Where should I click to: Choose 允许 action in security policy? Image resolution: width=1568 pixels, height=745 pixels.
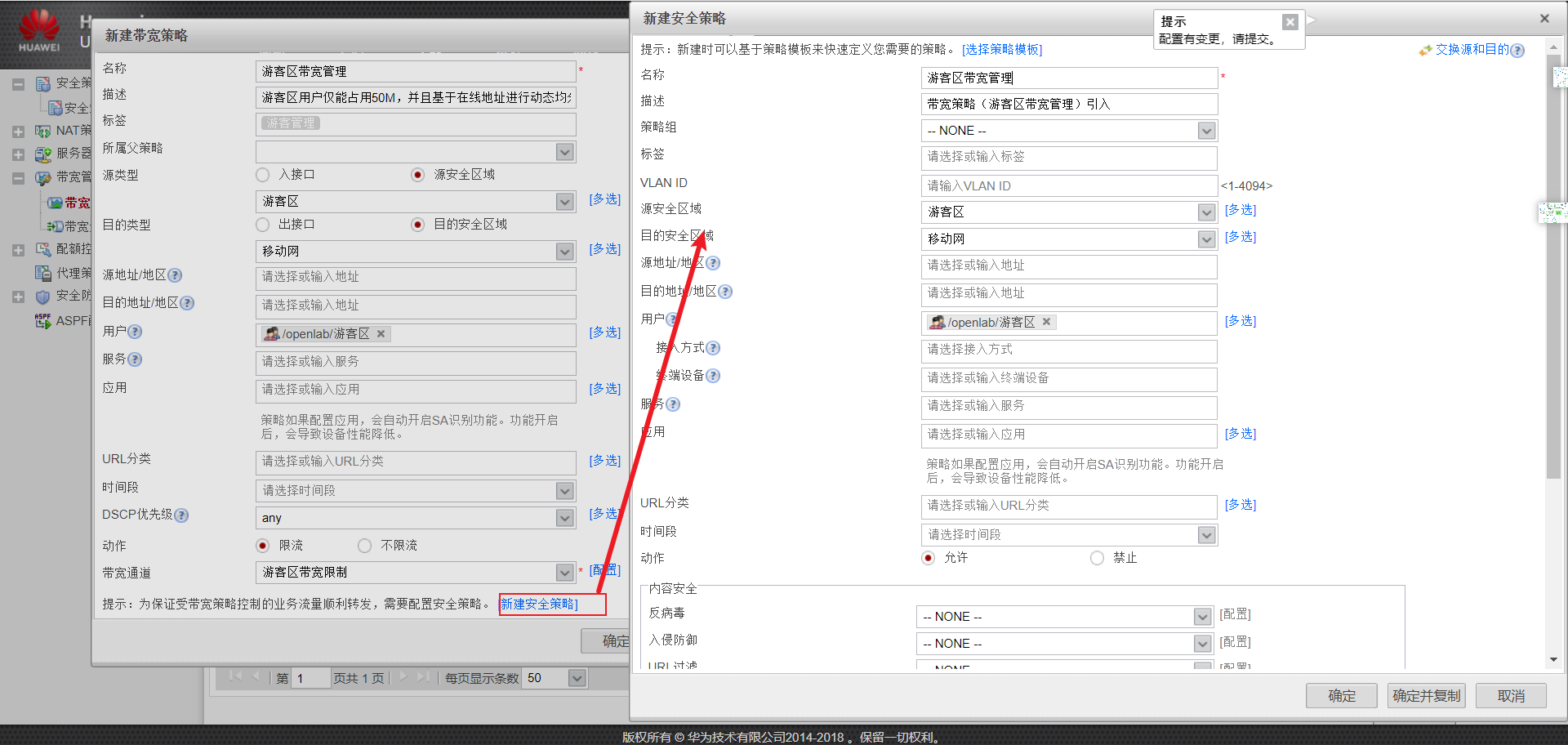click(928, 558)
